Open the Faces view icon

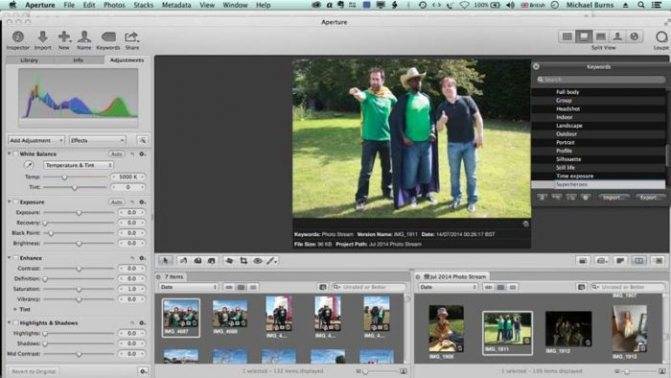[x=617, y=37]
